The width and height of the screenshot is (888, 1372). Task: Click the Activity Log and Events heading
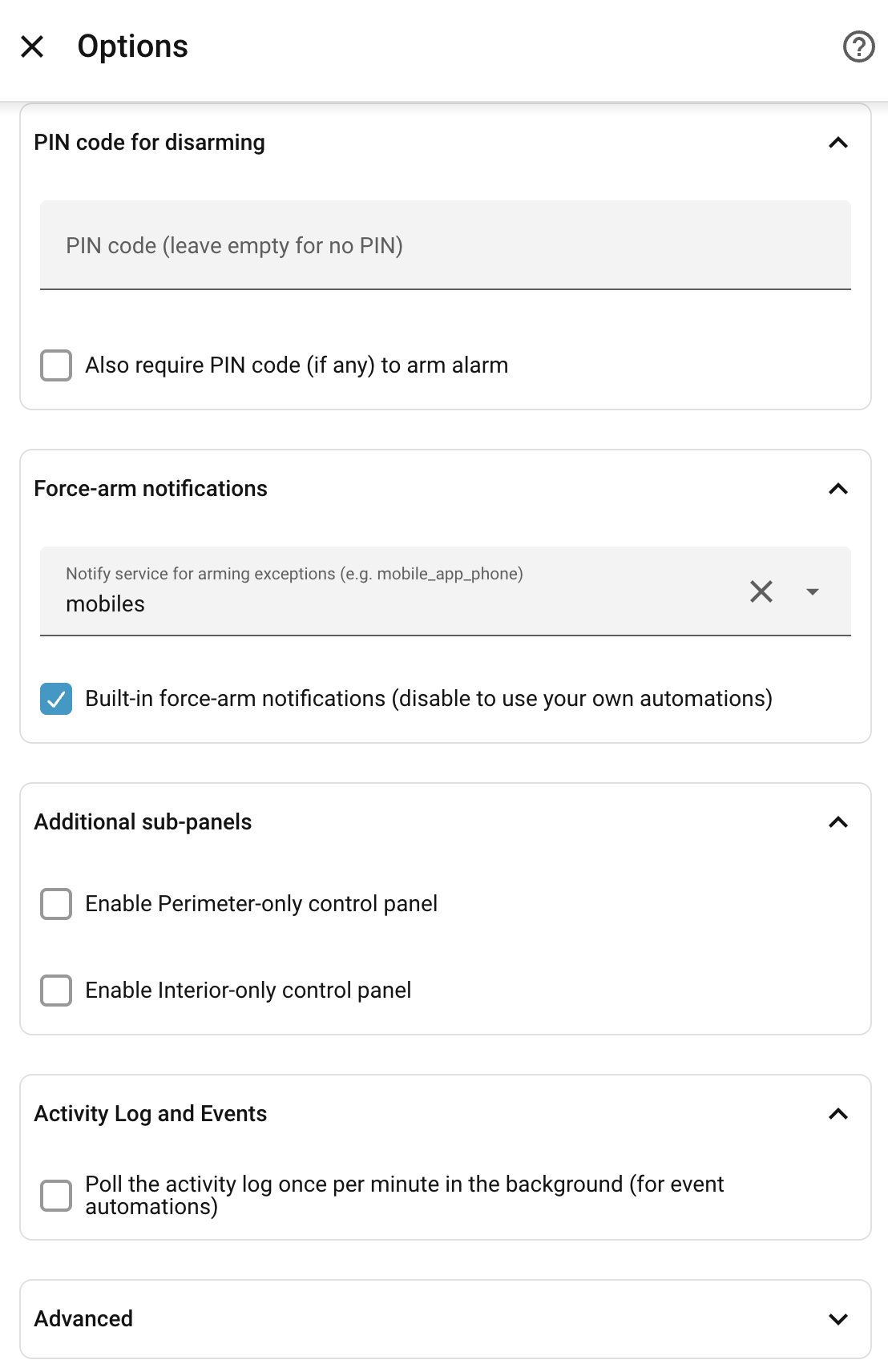click(x=151, y=1114)
